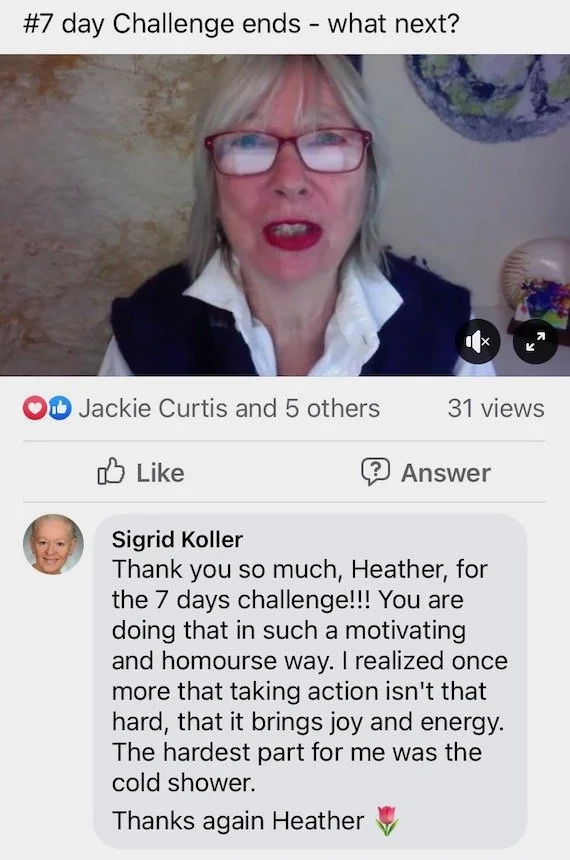Play the video of the woman speaking
Image resolution: width=570 pixels, height=860 pixels.
click(x=285, y=215)
